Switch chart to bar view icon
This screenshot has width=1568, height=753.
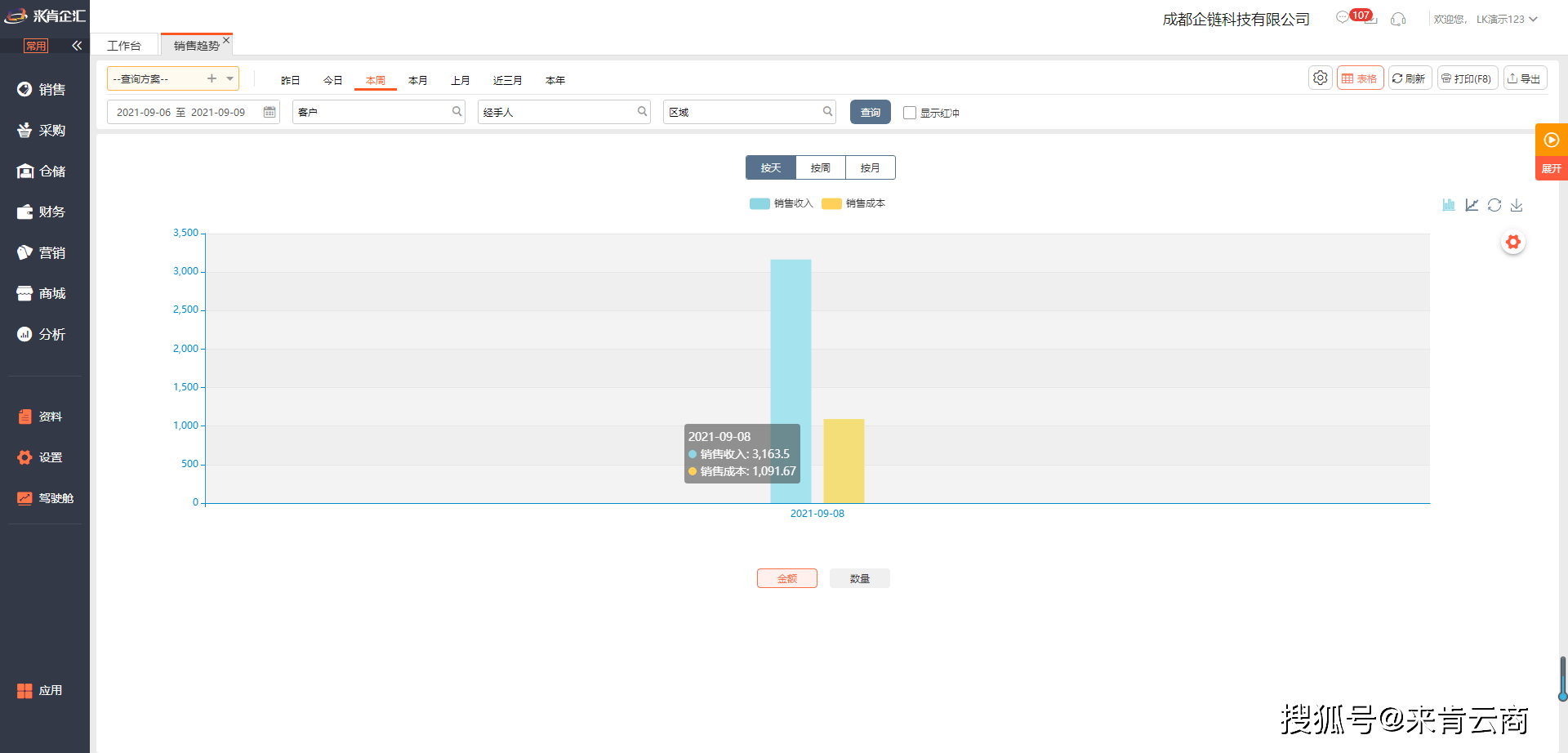coord(1449,205)
